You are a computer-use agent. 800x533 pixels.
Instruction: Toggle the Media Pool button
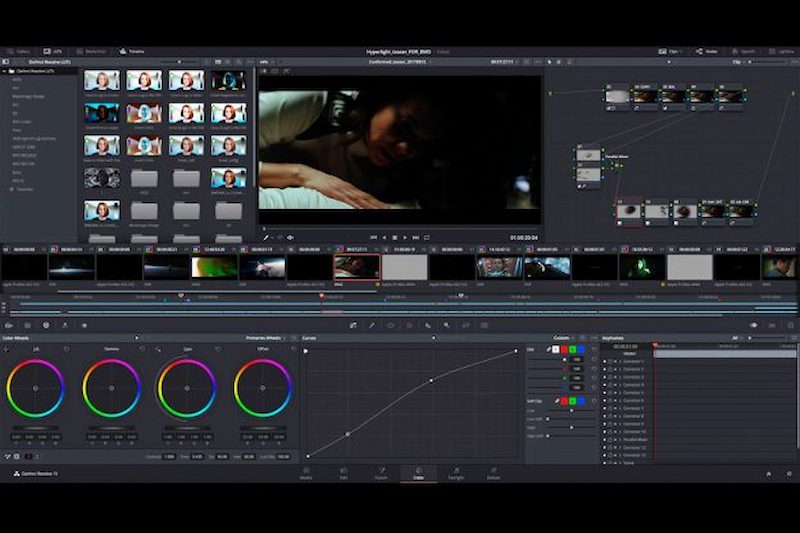[x=92, y=52]
